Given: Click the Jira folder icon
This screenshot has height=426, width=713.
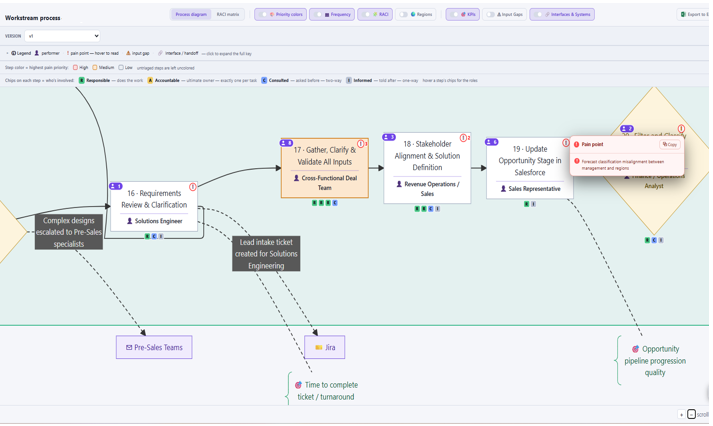Looking at the screenshot, I should [319, 347].
